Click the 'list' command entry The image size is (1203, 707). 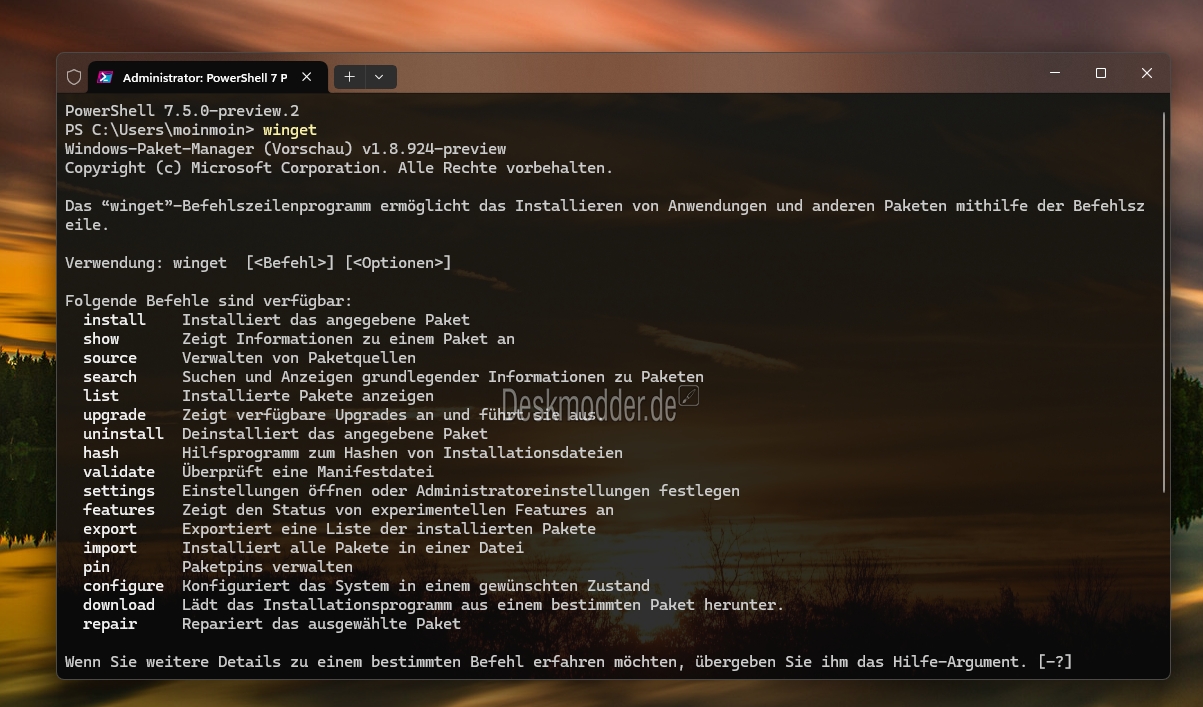pos(101,396)
